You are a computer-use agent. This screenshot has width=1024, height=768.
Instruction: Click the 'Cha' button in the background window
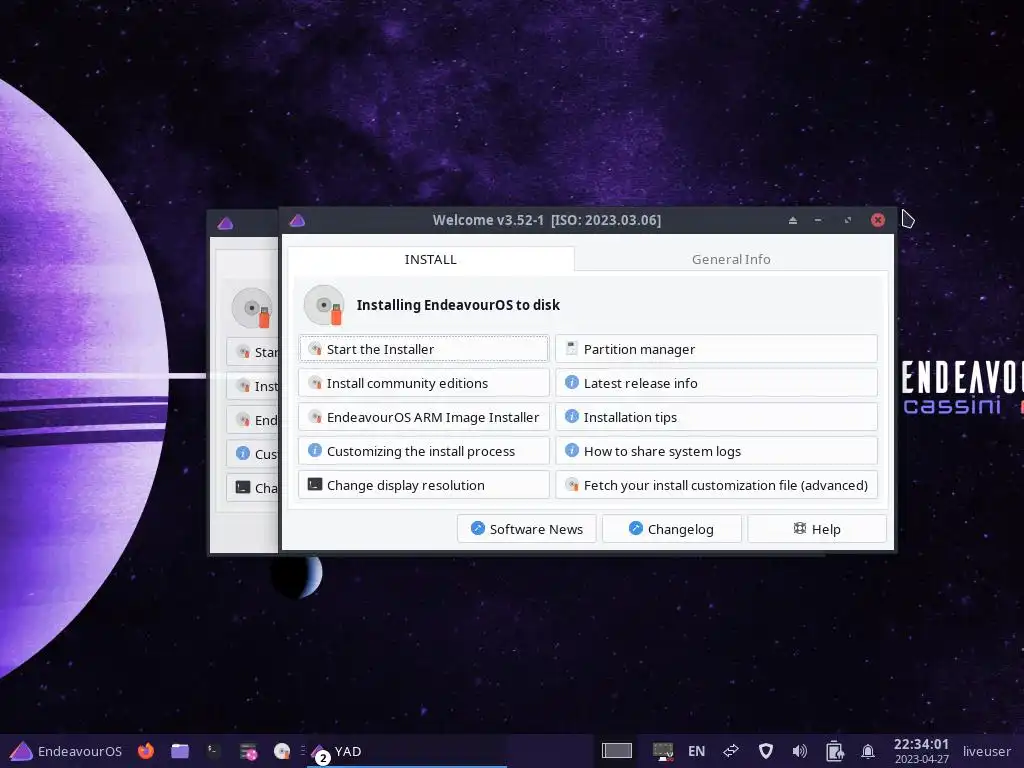253,488
